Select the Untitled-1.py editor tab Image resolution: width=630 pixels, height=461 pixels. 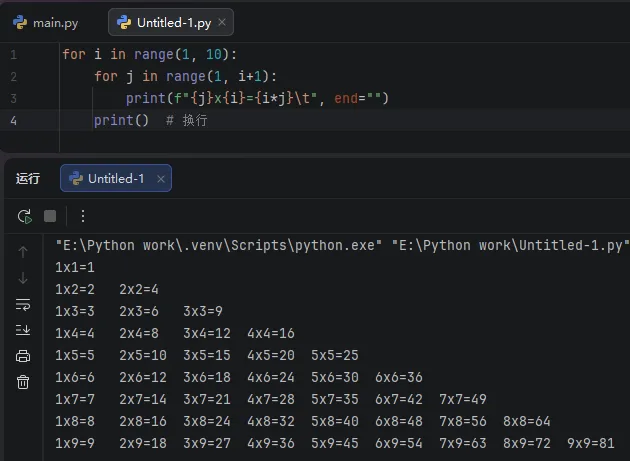coord(160,22)
